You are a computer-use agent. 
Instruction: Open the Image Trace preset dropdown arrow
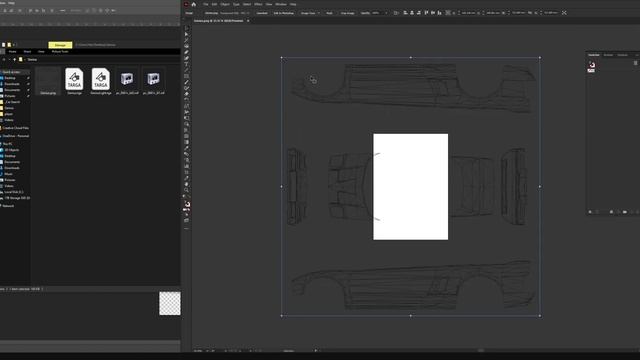point(319,13)
